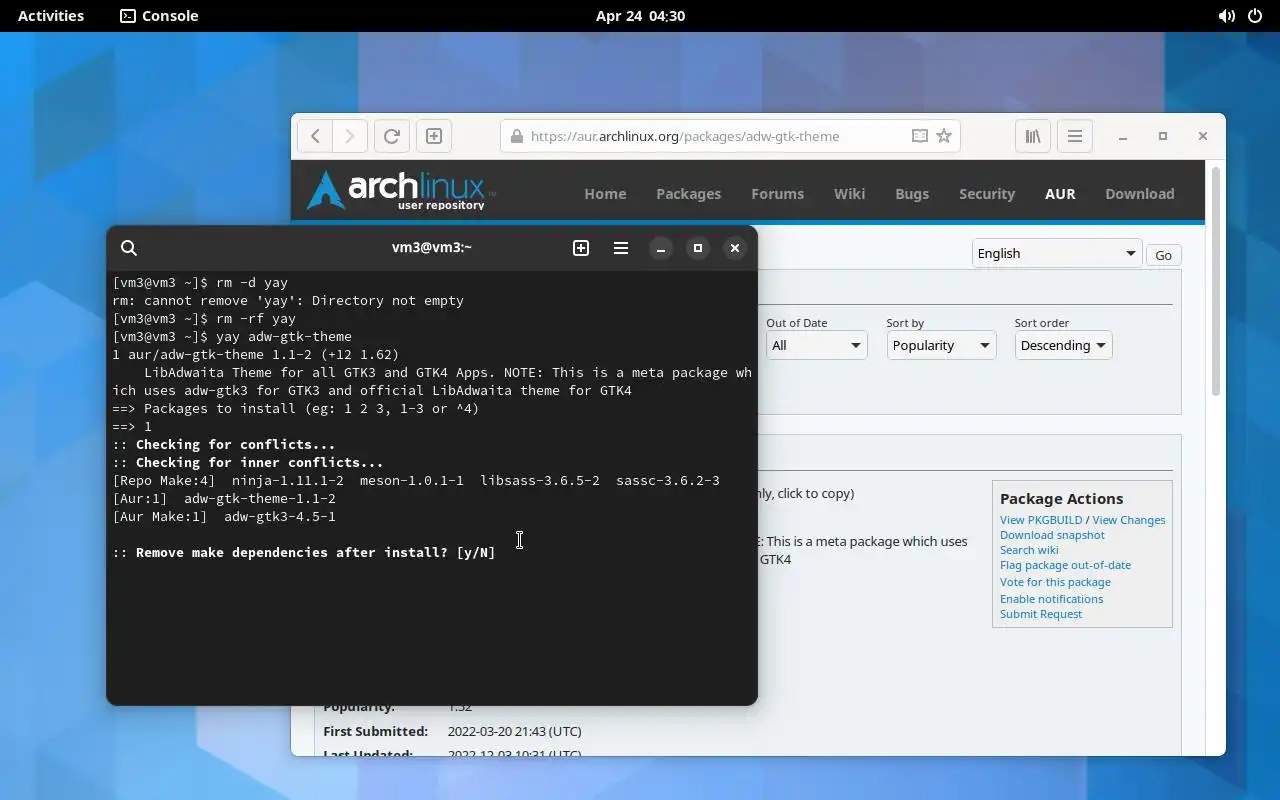Close the terminal window

[x=735, y=248]
